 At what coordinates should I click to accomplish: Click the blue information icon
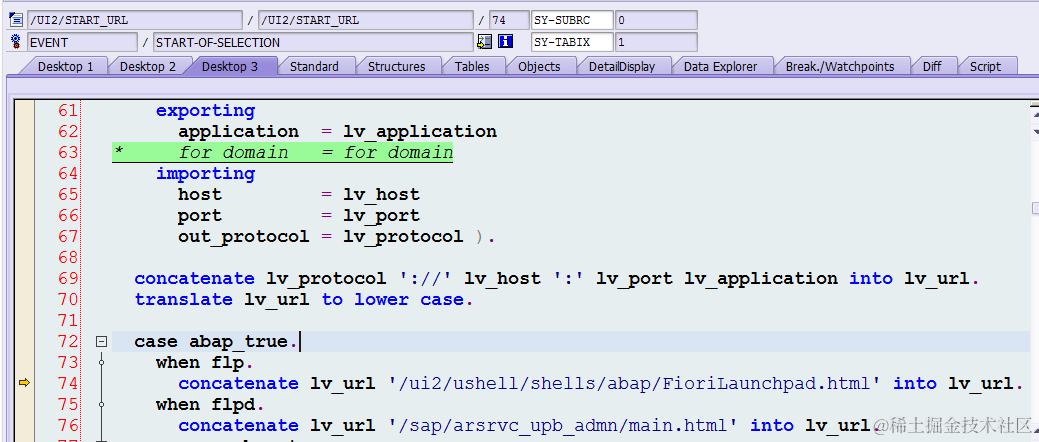click(506, 42)
